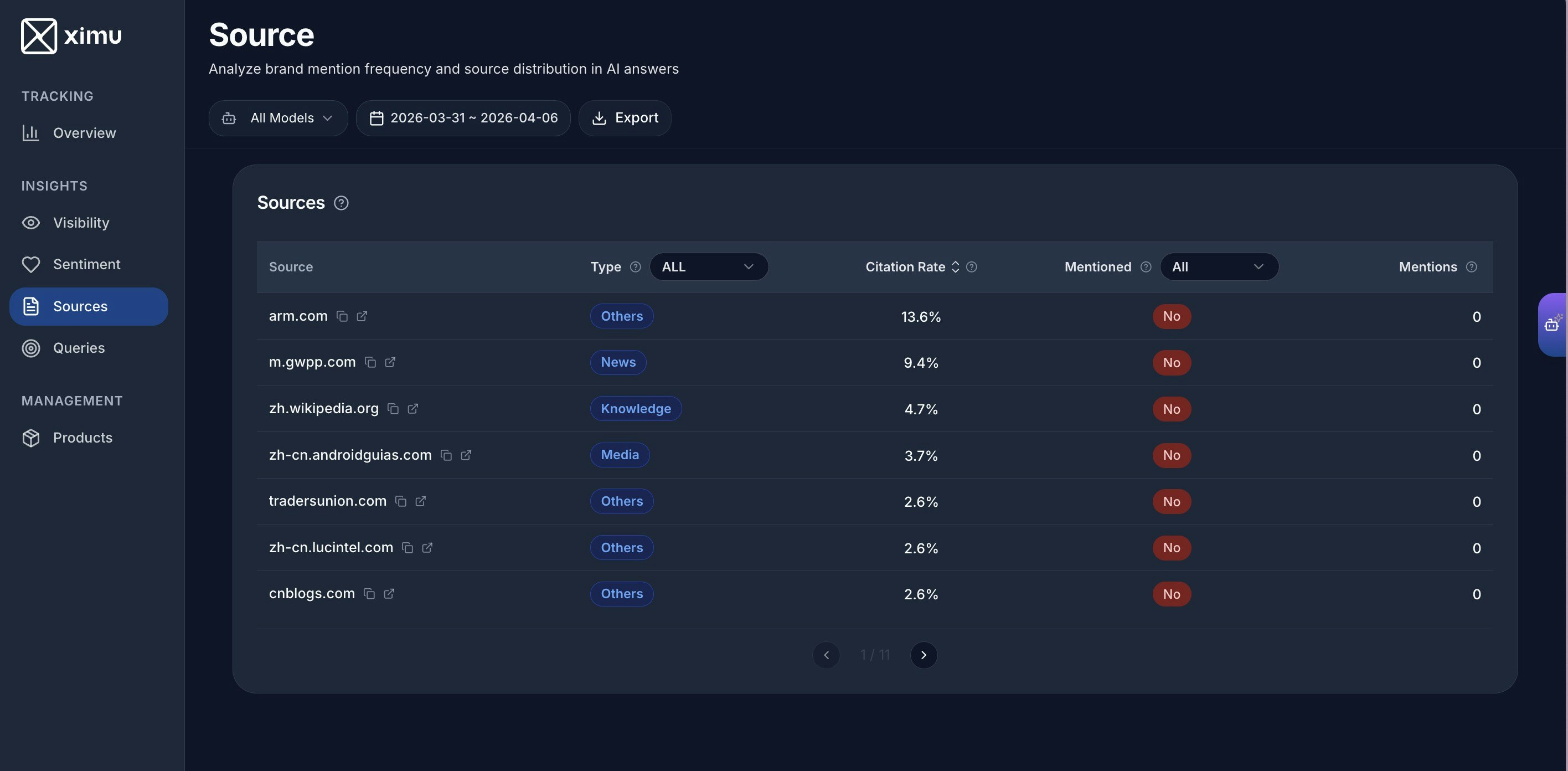Sort by Citation Rate column
Screen dimensions: 1568x771
click(x=955, y=267)
